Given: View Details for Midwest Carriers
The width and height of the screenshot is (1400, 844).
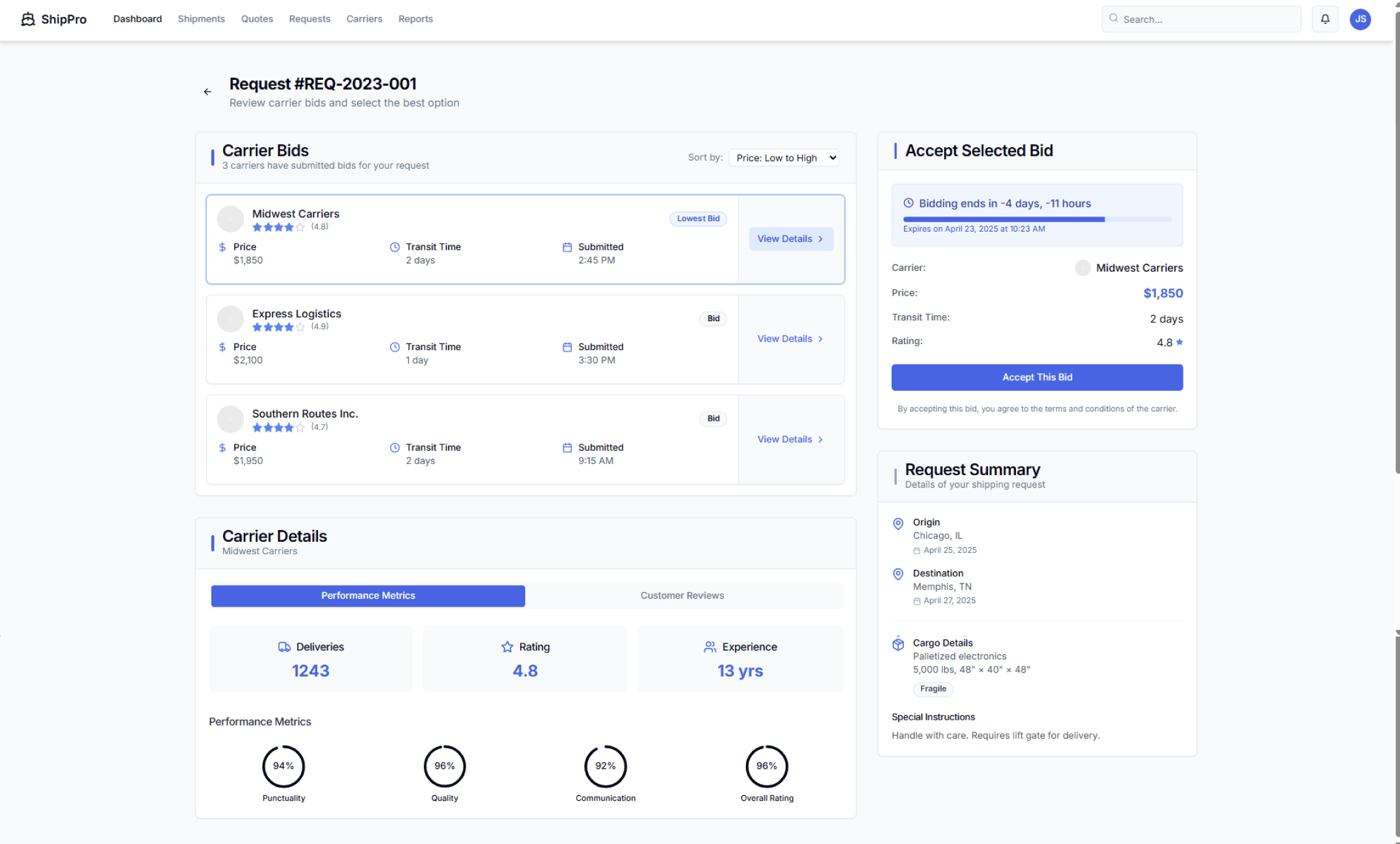Looking at the screenshot, I should click(790, 238).
